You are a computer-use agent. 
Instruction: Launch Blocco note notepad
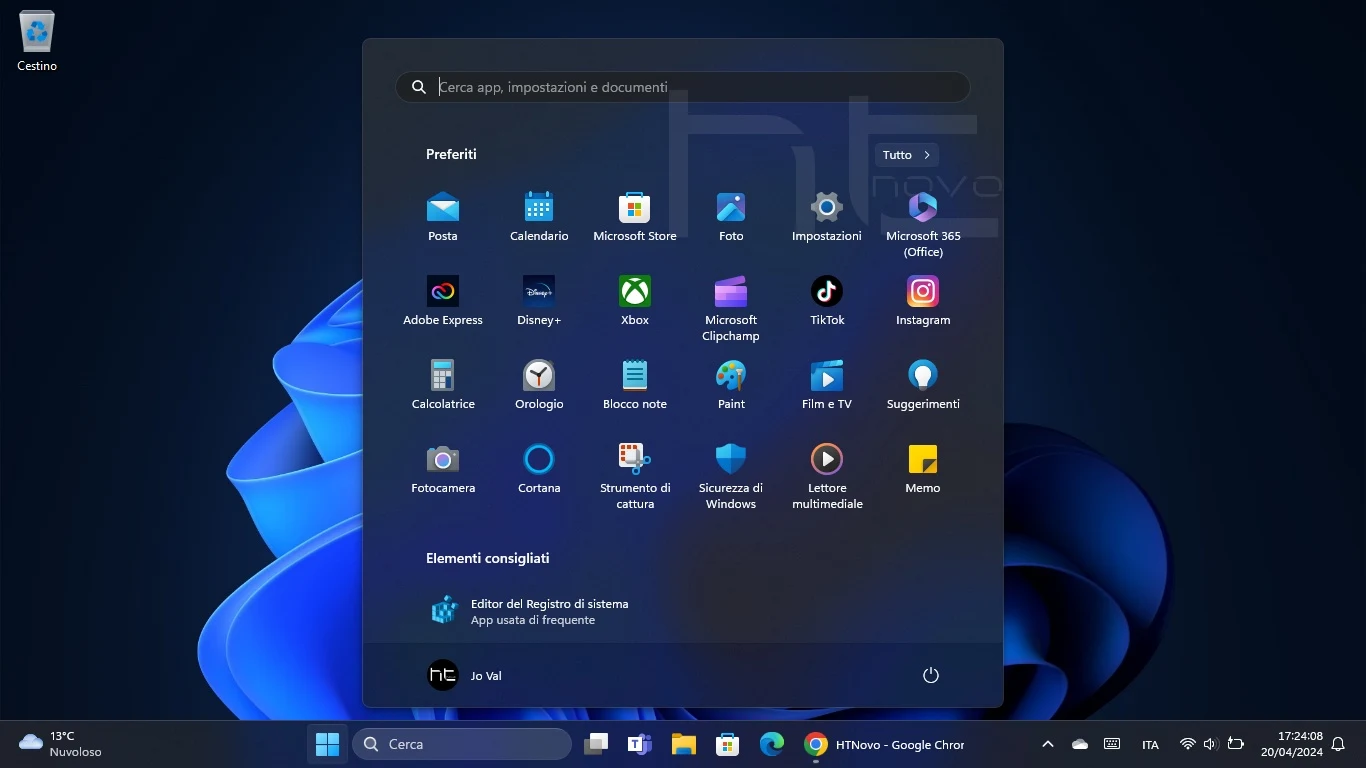click(635, 385)
